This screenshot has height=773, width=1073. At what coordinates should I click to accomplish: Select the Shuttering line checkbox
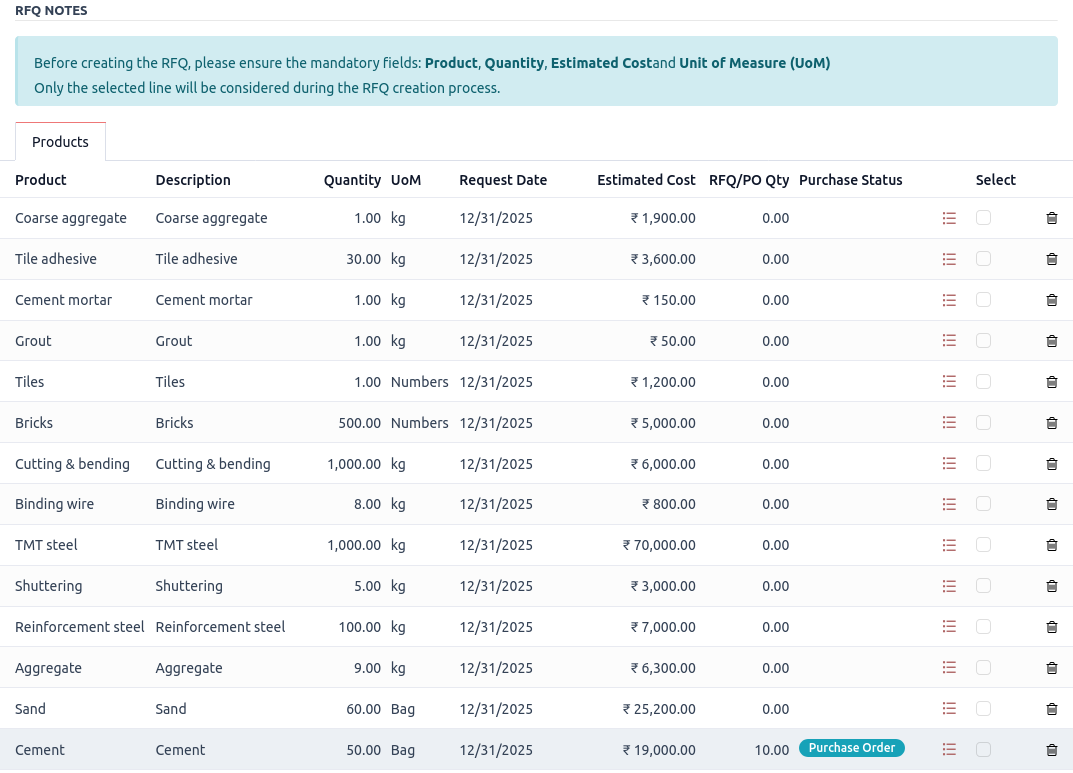click(983, 586)
